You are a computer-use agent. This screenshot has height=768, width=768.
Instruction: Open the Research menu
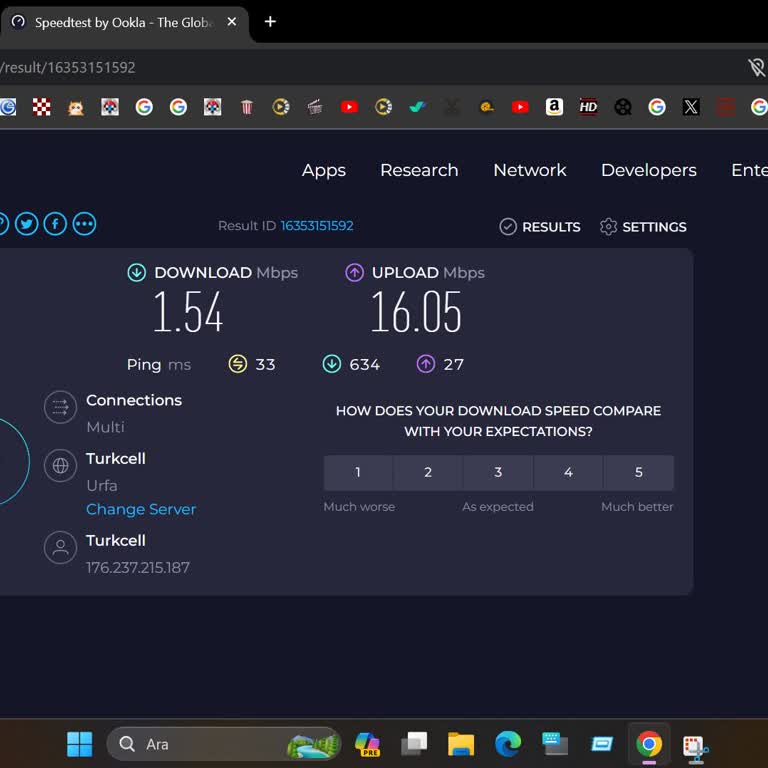tap(419, 170)
